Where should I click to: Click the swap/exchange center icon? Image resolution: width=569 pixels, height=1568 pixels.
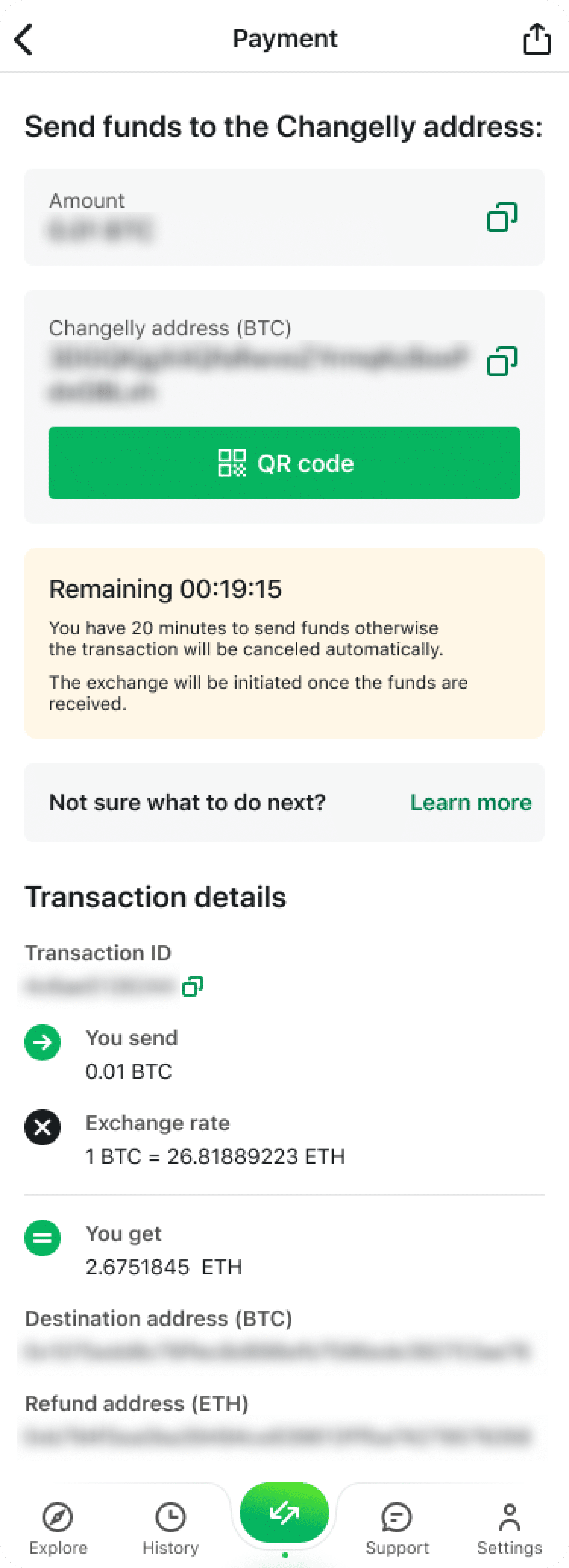(x=284, y=1510)
